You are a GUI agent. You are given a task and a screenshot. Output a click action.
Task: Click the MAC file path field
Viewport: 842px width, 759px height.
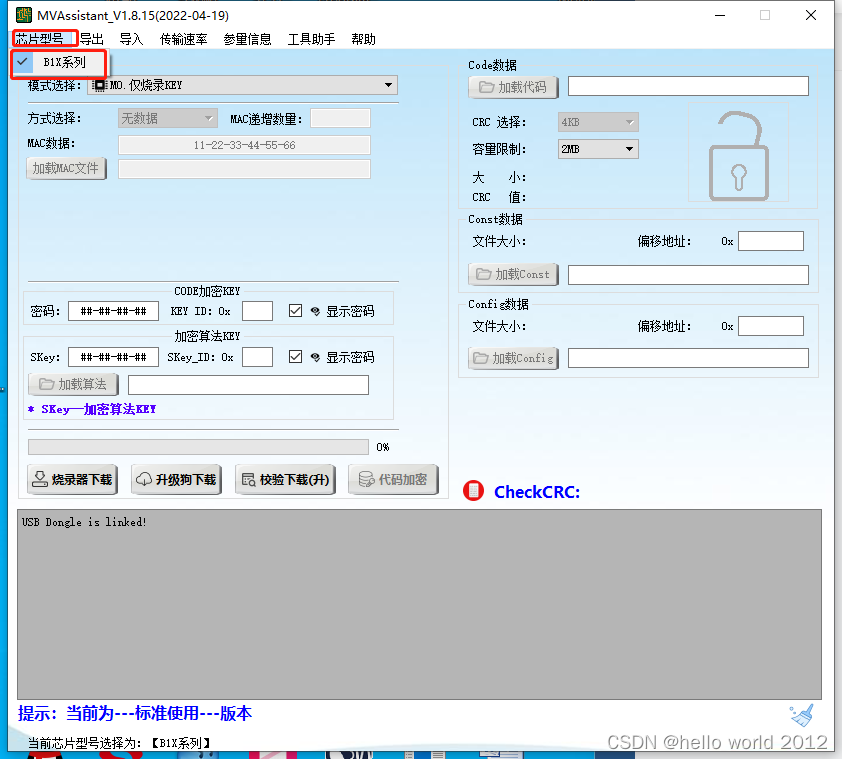point(244,169)
